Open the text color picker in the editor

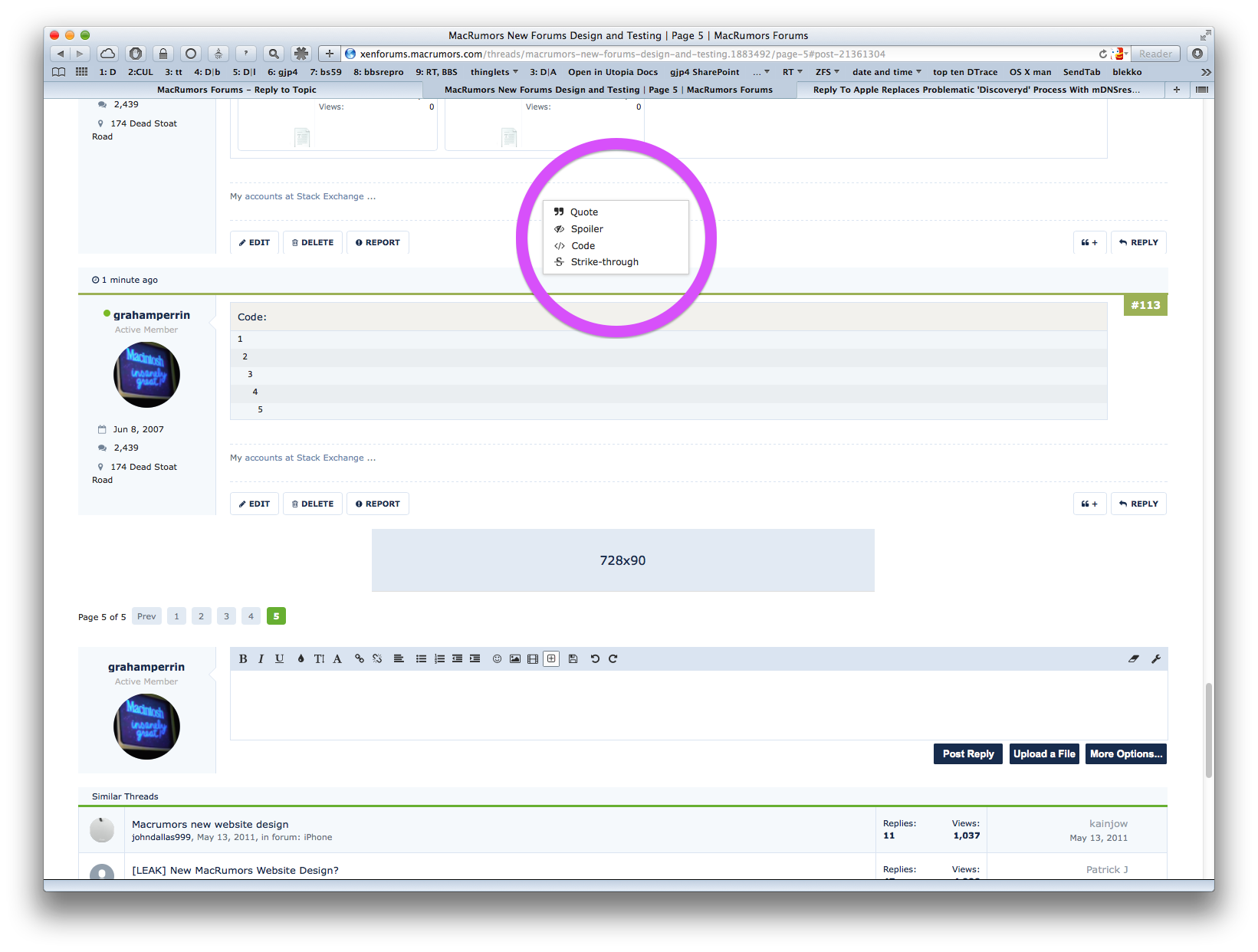301,658
